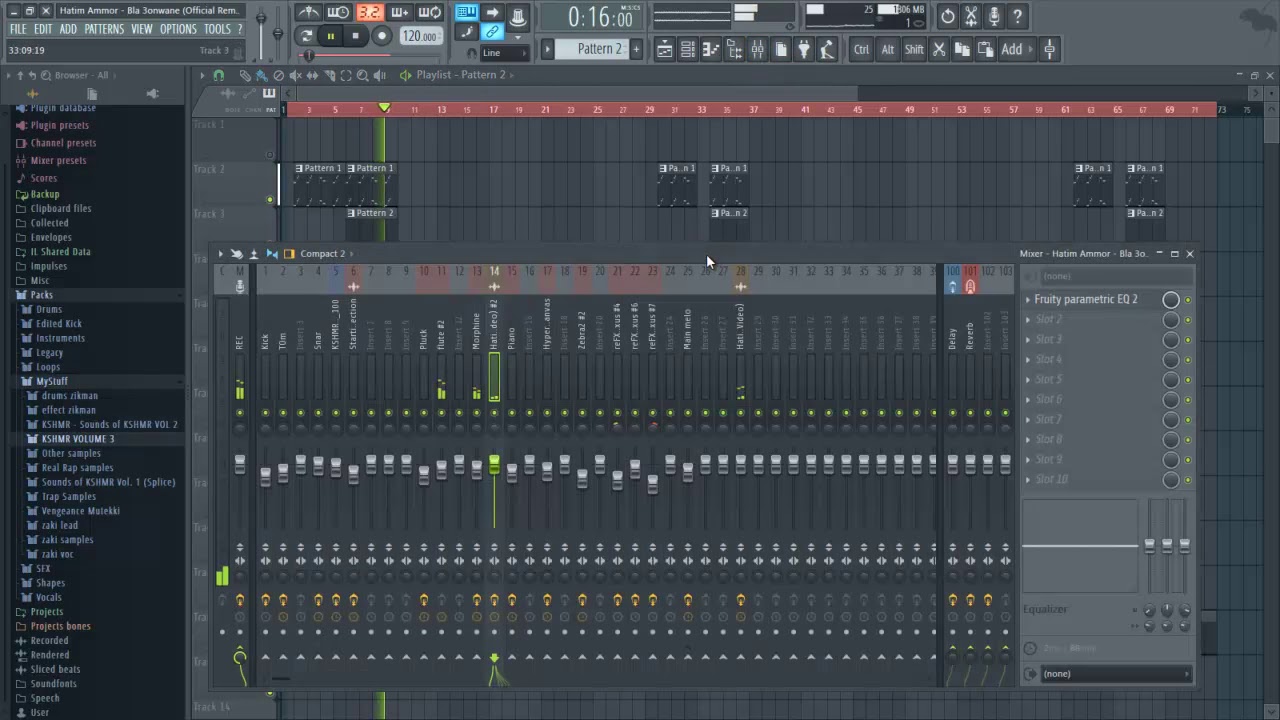Open the OPTIONS menu
The image size is (1280, 720).
pyautogui.click(x=179, y=29)
